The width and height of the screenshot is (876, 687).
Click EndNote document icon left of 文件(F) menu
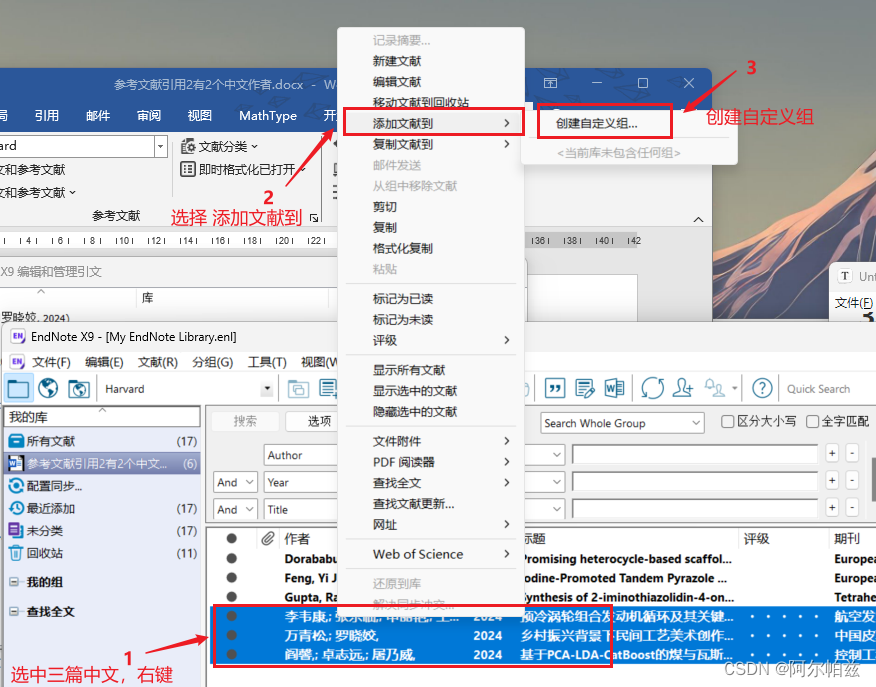(17, 362)
